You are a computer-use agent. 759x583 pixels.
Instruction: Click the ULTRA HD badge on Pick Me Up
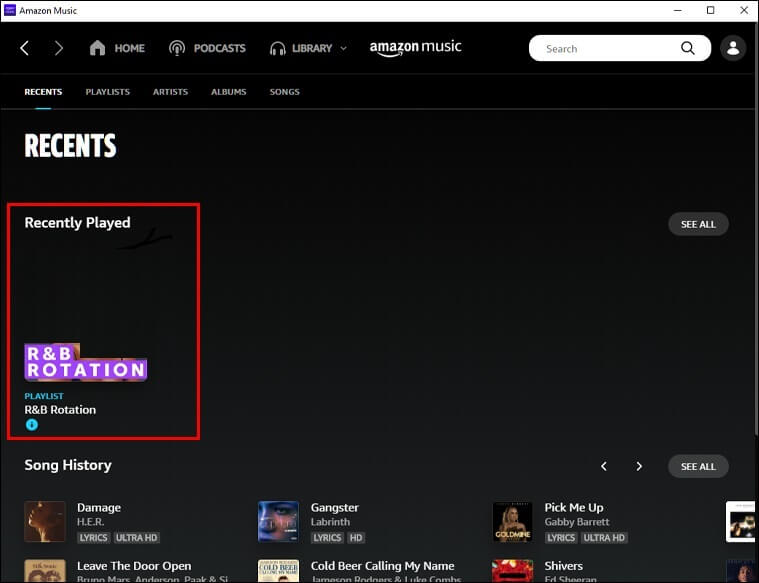pyautogui.click(x=605, y=537)
